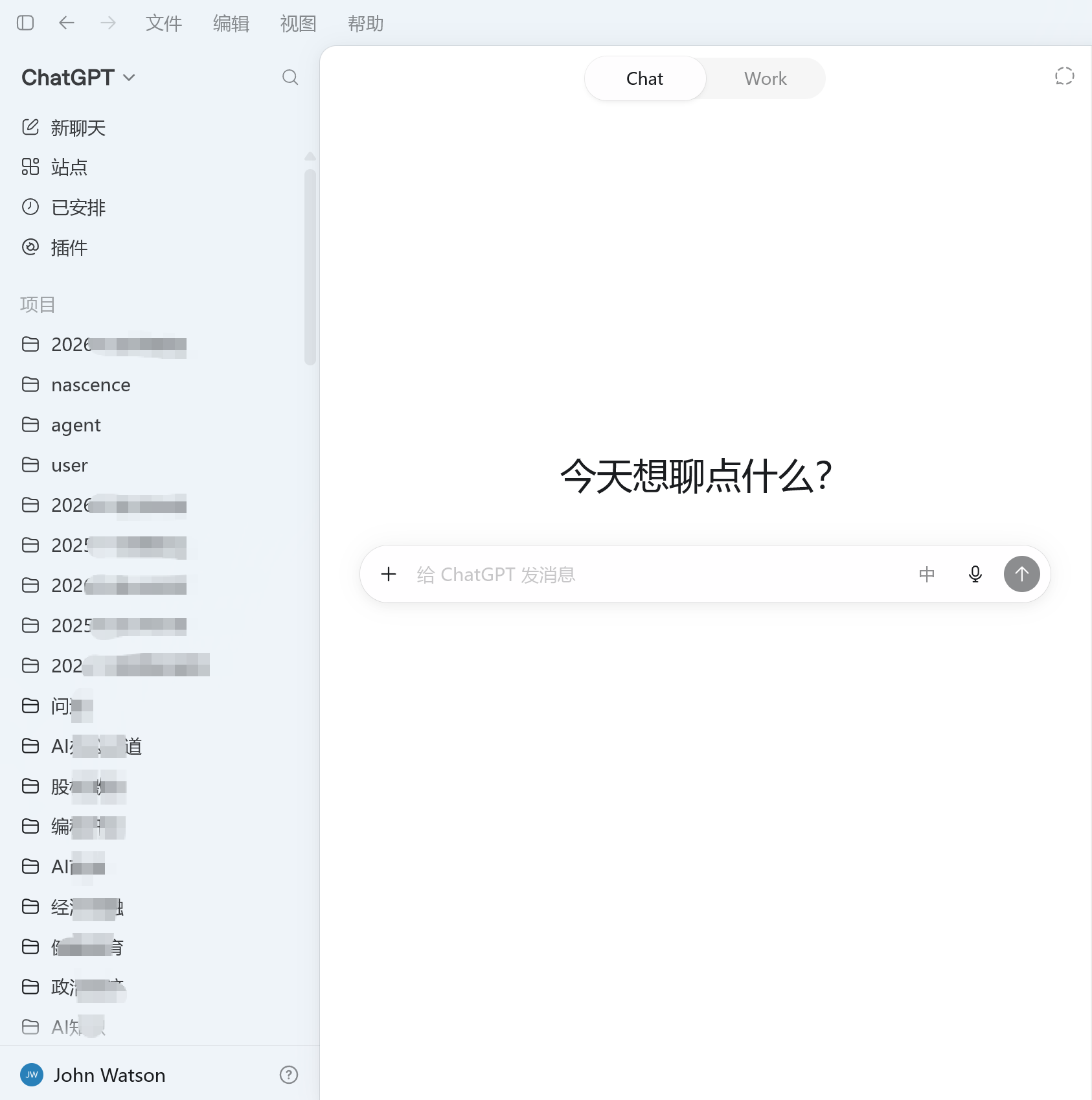The width and height of the screenshot is (1092, 1100).
Task: Switch to the Chat tab
Action: [645, 78]
